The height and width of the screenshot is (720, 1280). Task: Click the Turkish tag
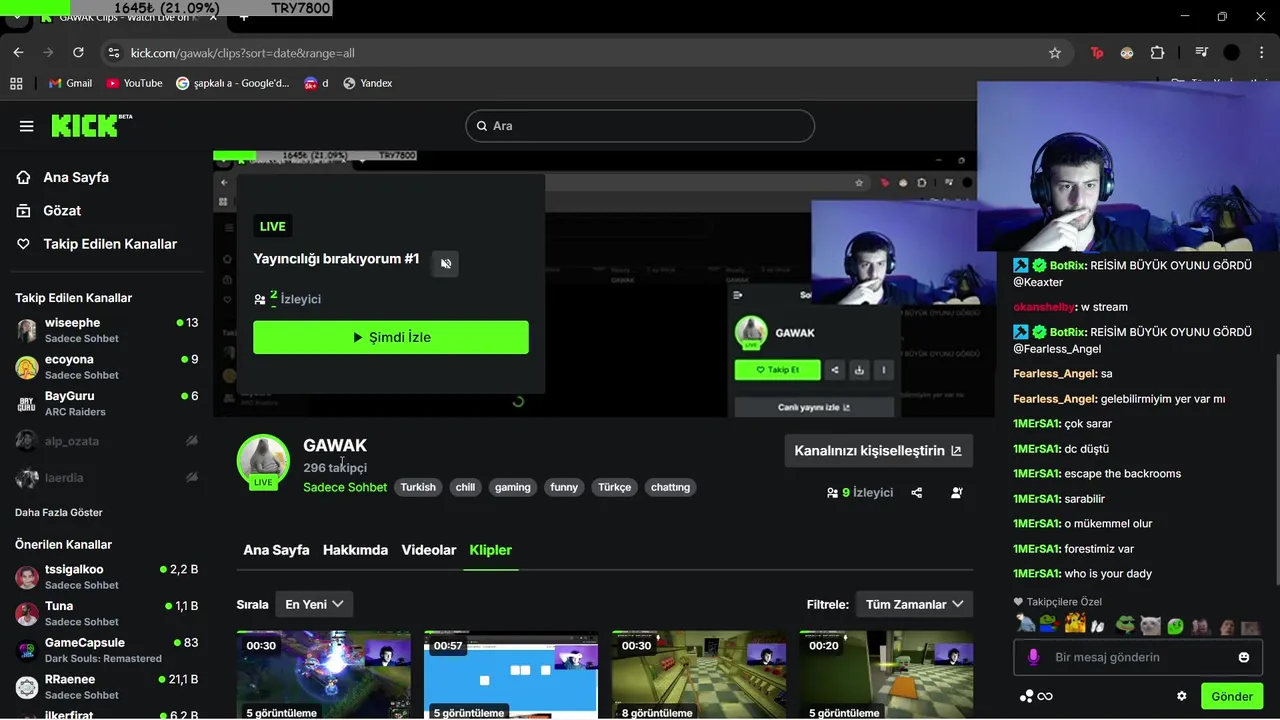coord(418,487)
